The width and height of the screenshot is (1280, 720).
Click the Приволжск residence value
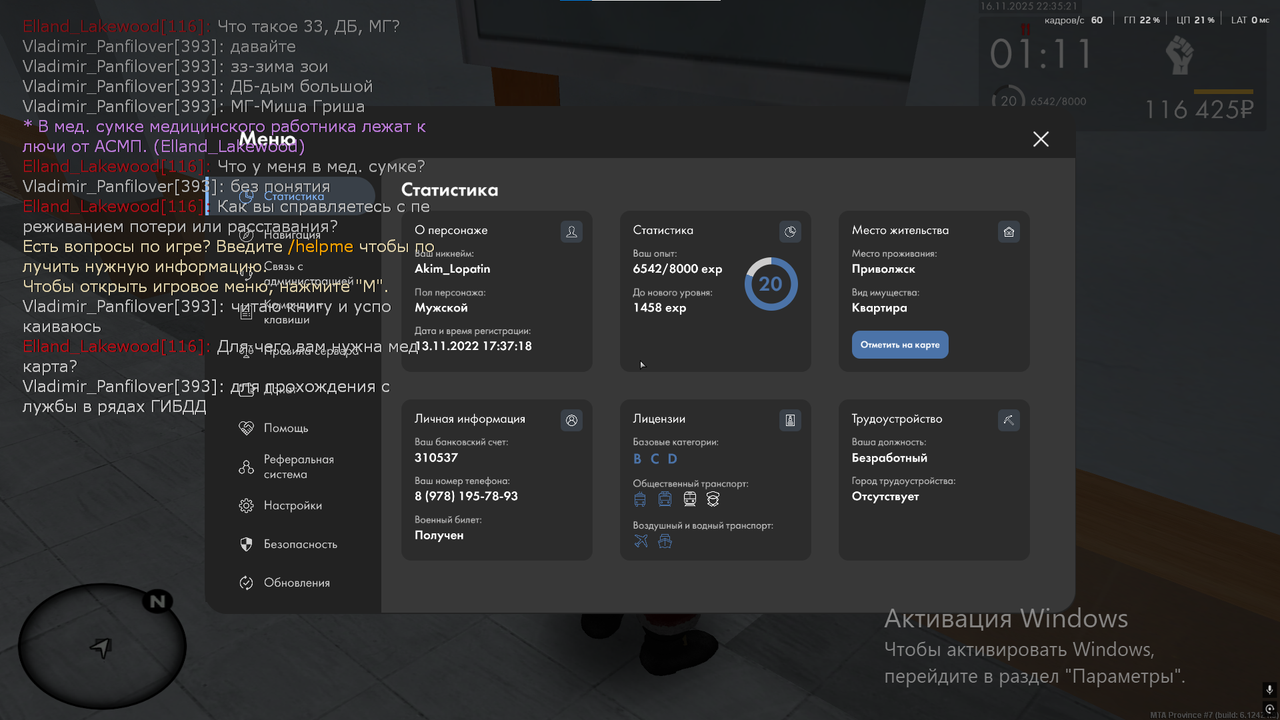point(884,269)
